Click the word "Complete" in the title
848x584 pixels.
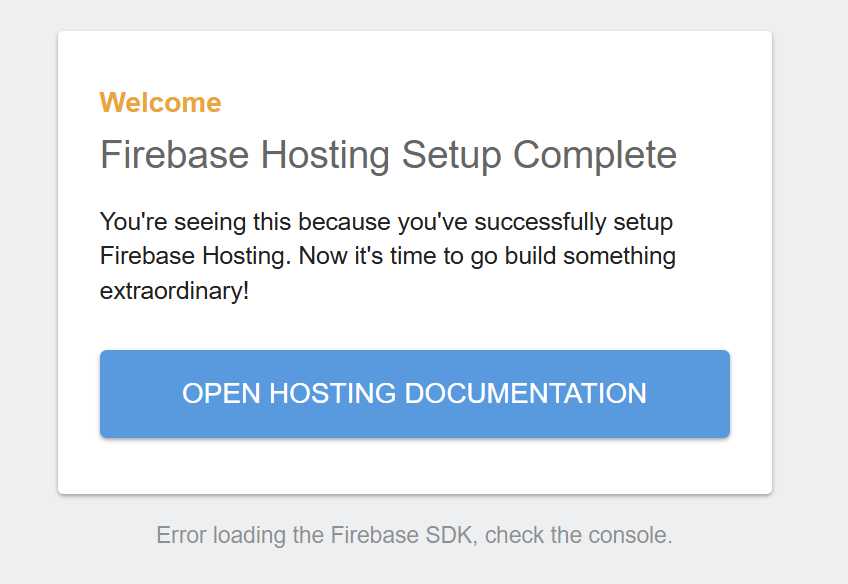click(594, 155)
